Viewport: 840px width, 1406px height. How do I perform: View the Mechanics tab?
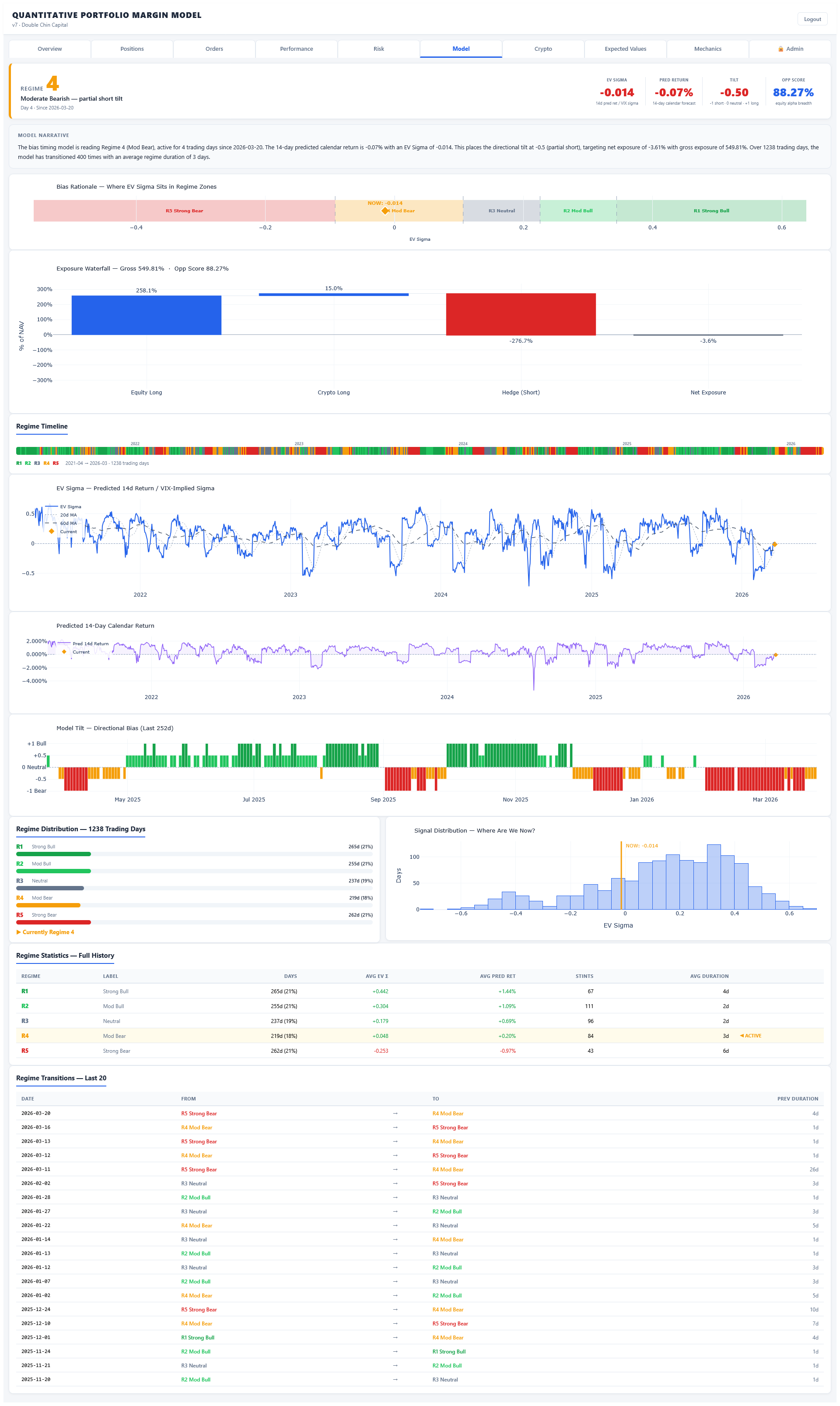pos(707,49)
